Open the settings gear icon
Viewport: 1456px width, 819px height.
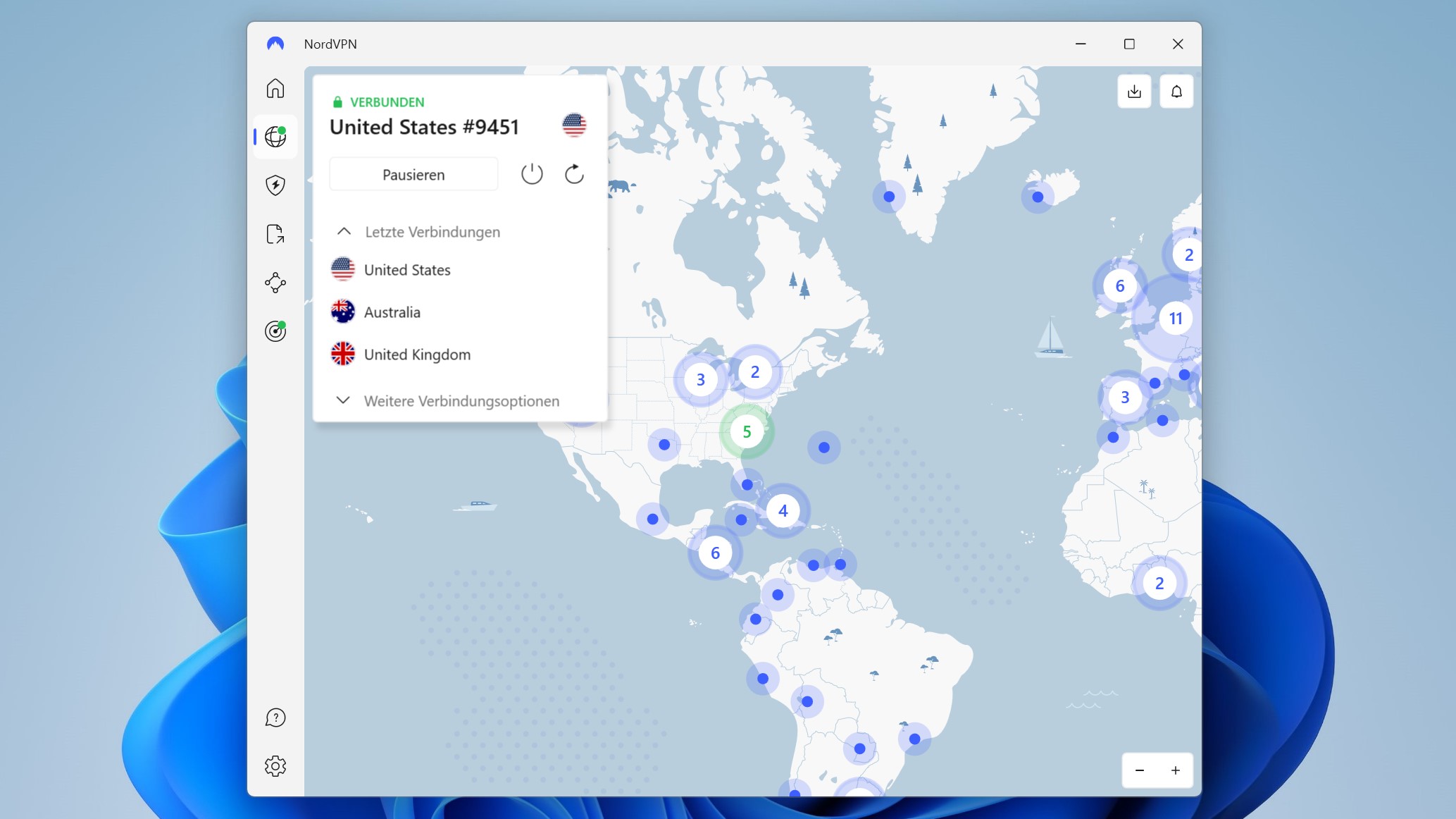click(275, 766)
